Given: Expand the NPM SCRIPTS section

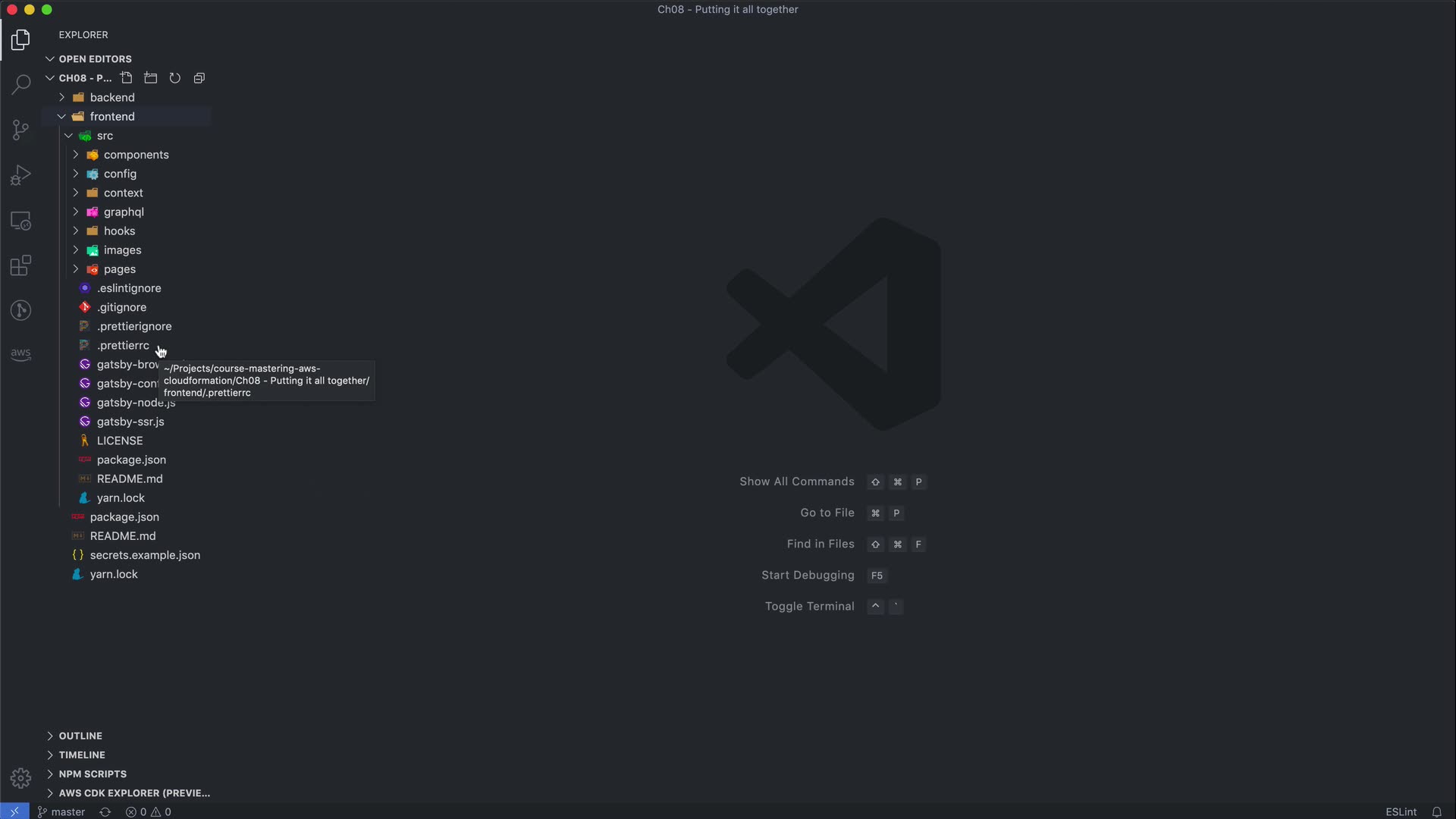Looking at the screenshot, I should click(93, 773).
